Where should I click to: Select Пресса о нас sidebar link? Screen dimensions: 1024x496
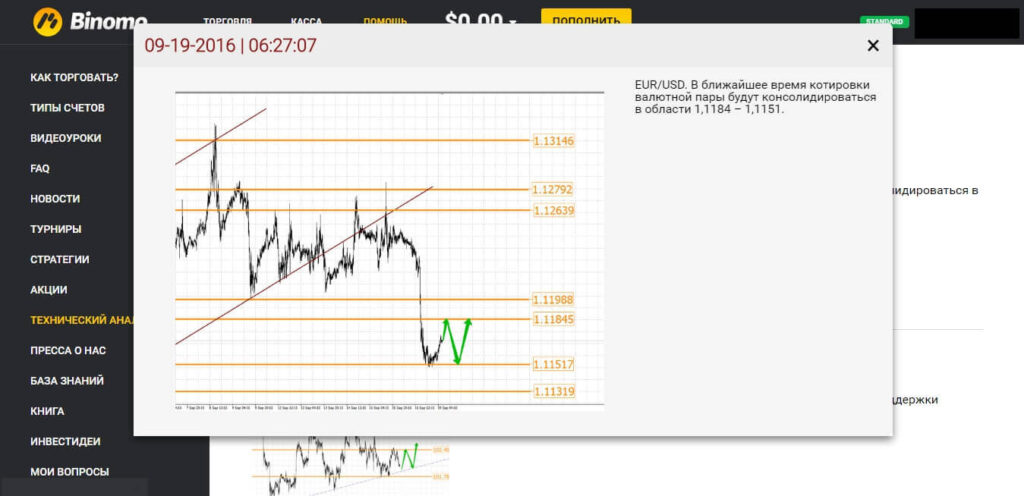(68, 351)
